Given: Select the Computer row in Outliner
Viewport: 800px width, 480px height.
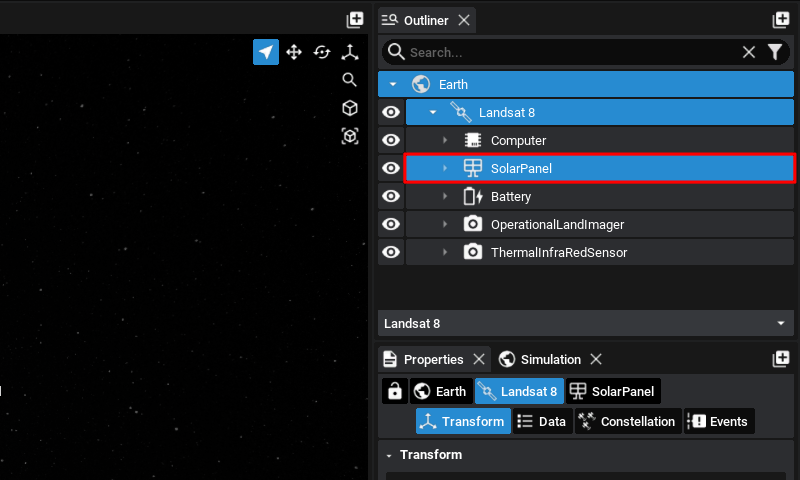Looking at the screenshot, I should 600,140.
